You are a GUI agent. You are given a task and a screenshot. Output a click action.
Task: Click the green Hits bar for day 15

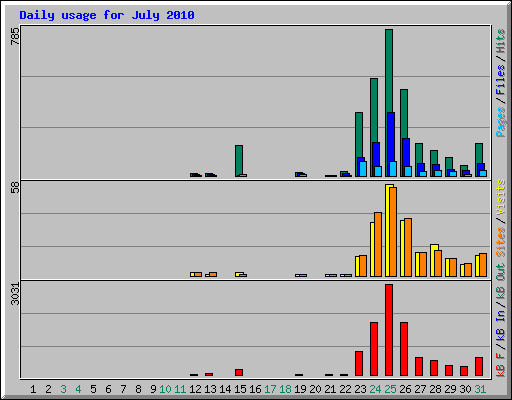pyautogui.click(x=239, y=160)
